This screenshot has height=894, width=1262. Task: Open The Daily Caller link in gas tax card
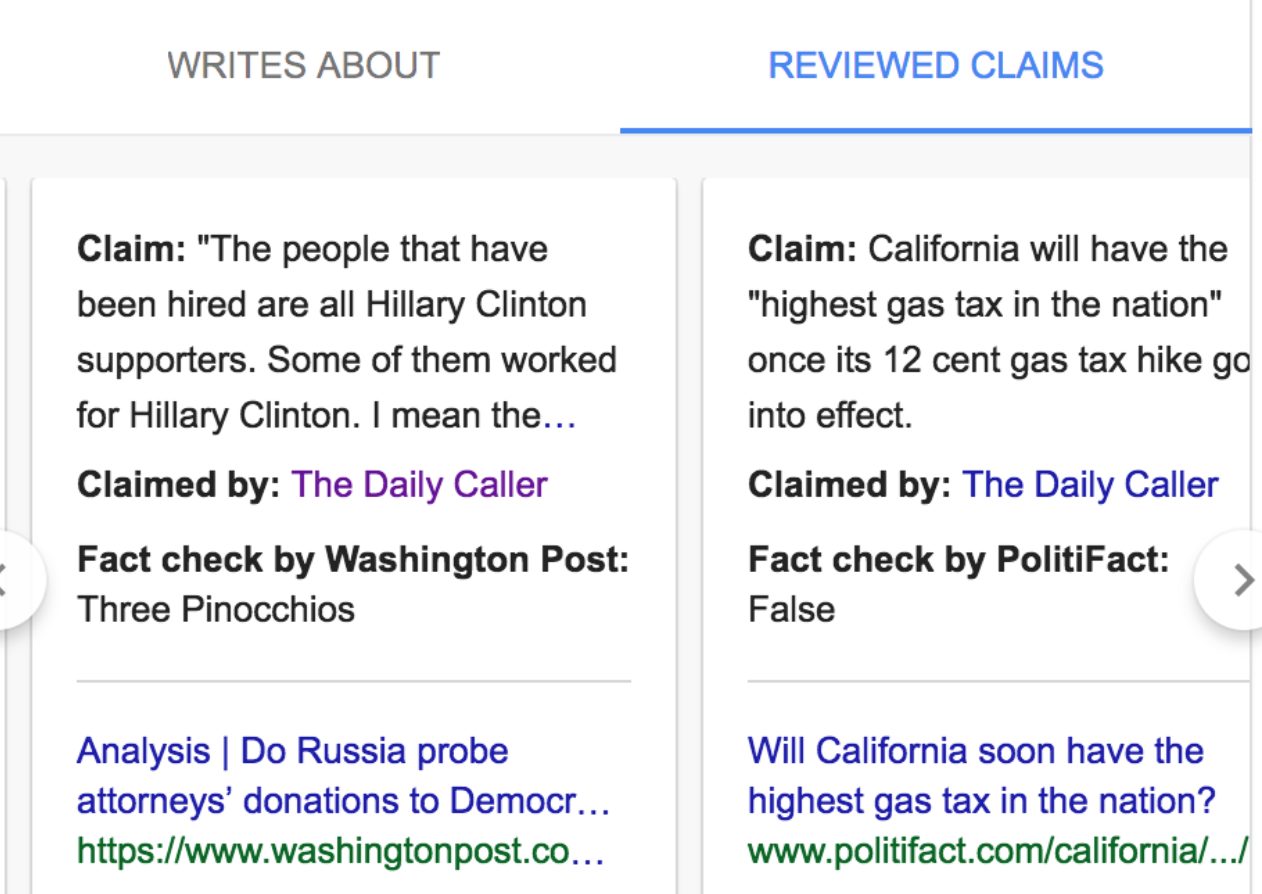[1090, 485]
